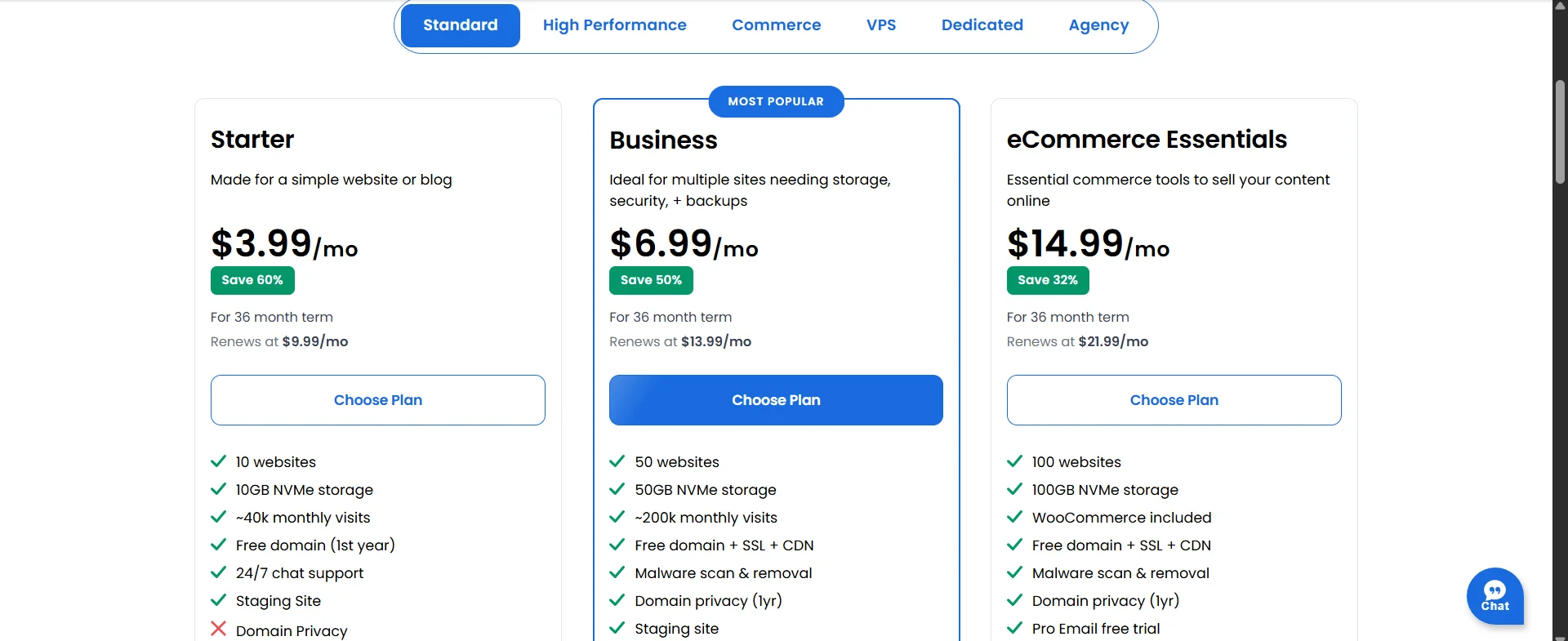Click the checkmark beside ~200k monthly visits
This screenshot has width=1568, height=641.
click(617, 517)
